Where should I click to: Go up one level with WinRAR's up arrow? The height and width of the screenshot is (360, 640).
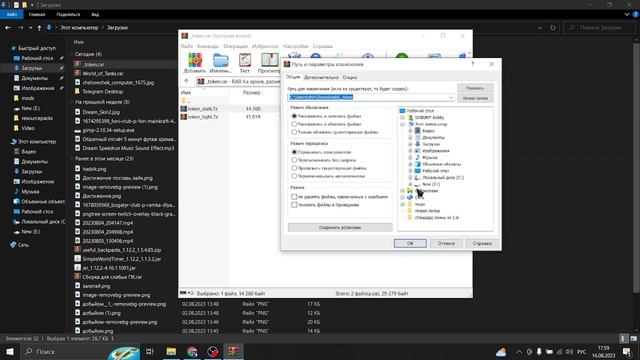coord(187,81)
